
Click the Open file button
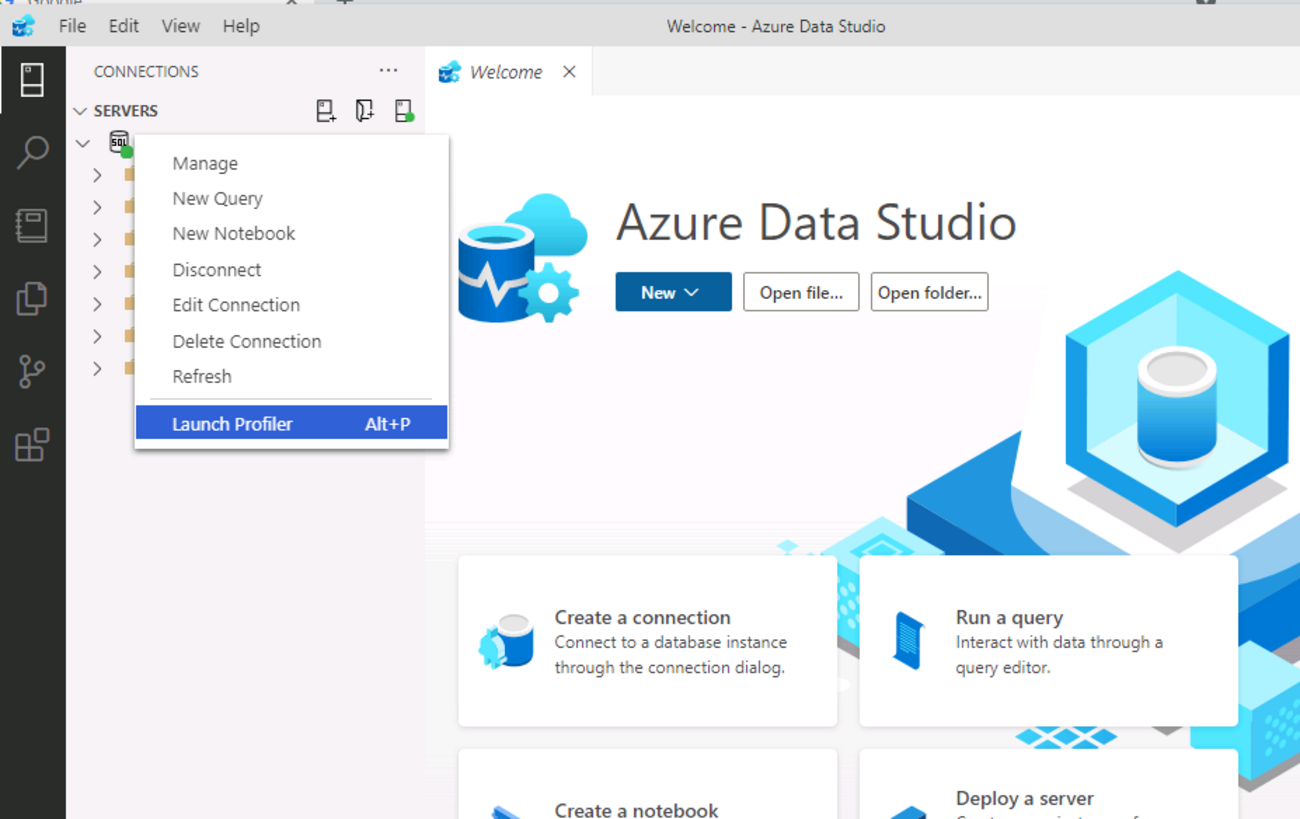(800, 292)
